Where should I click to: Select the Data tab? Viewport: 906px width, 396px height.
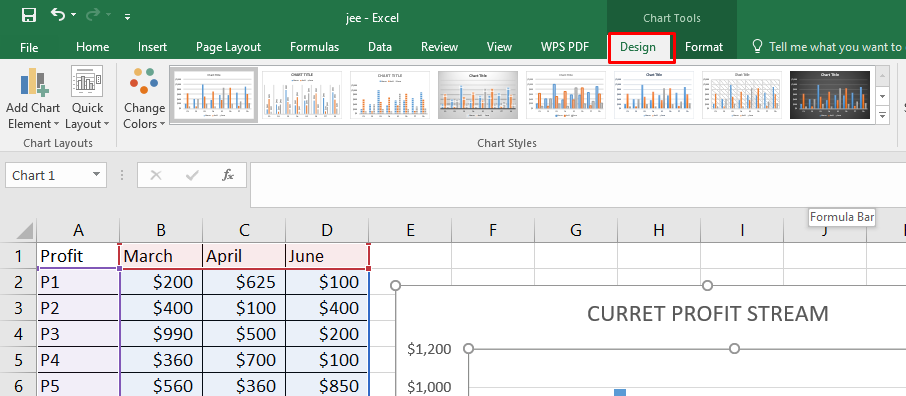coord(380,47)
